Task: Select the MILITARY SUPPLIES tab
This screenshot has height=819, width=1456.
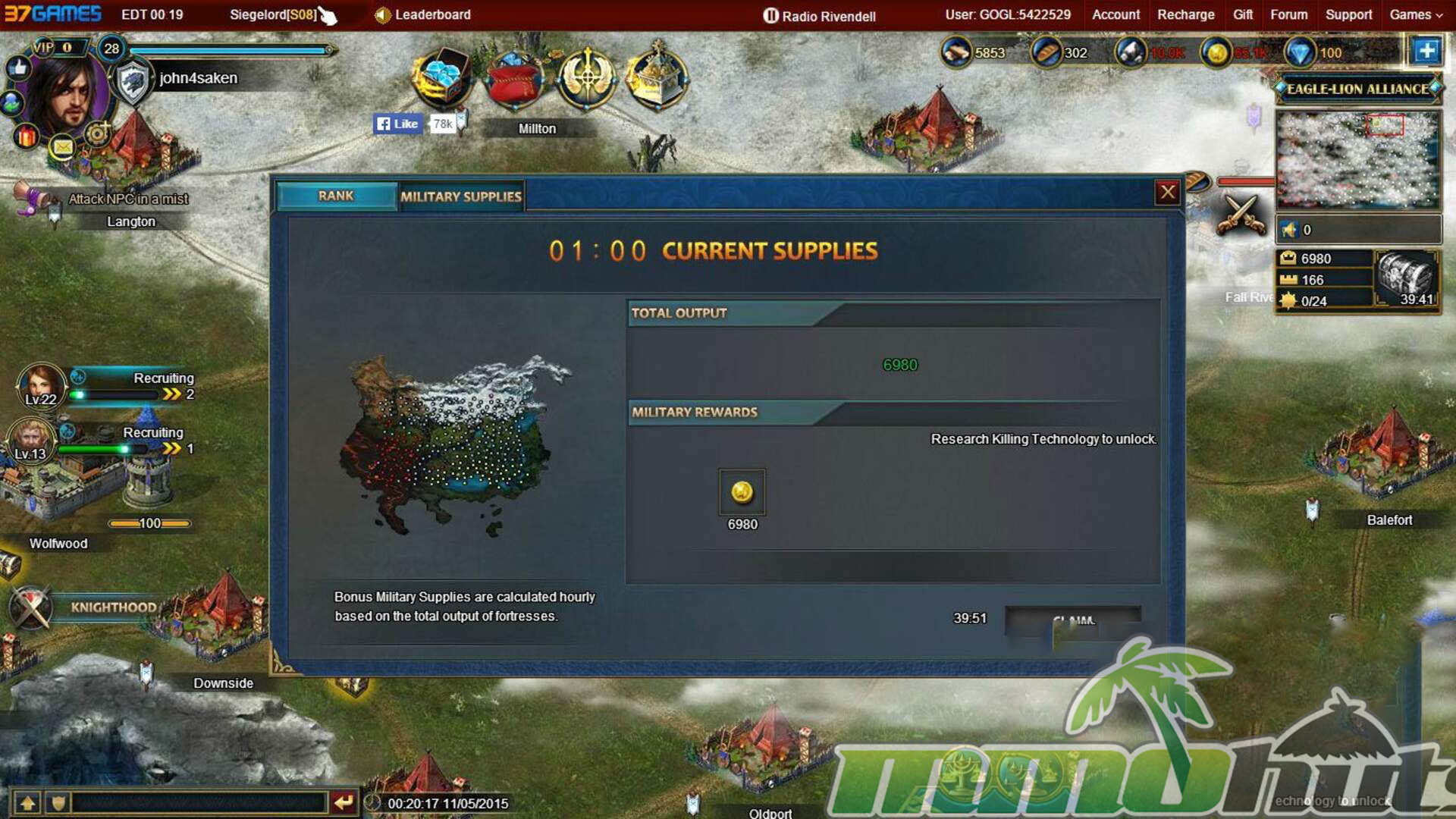Action: click(461, 196)
